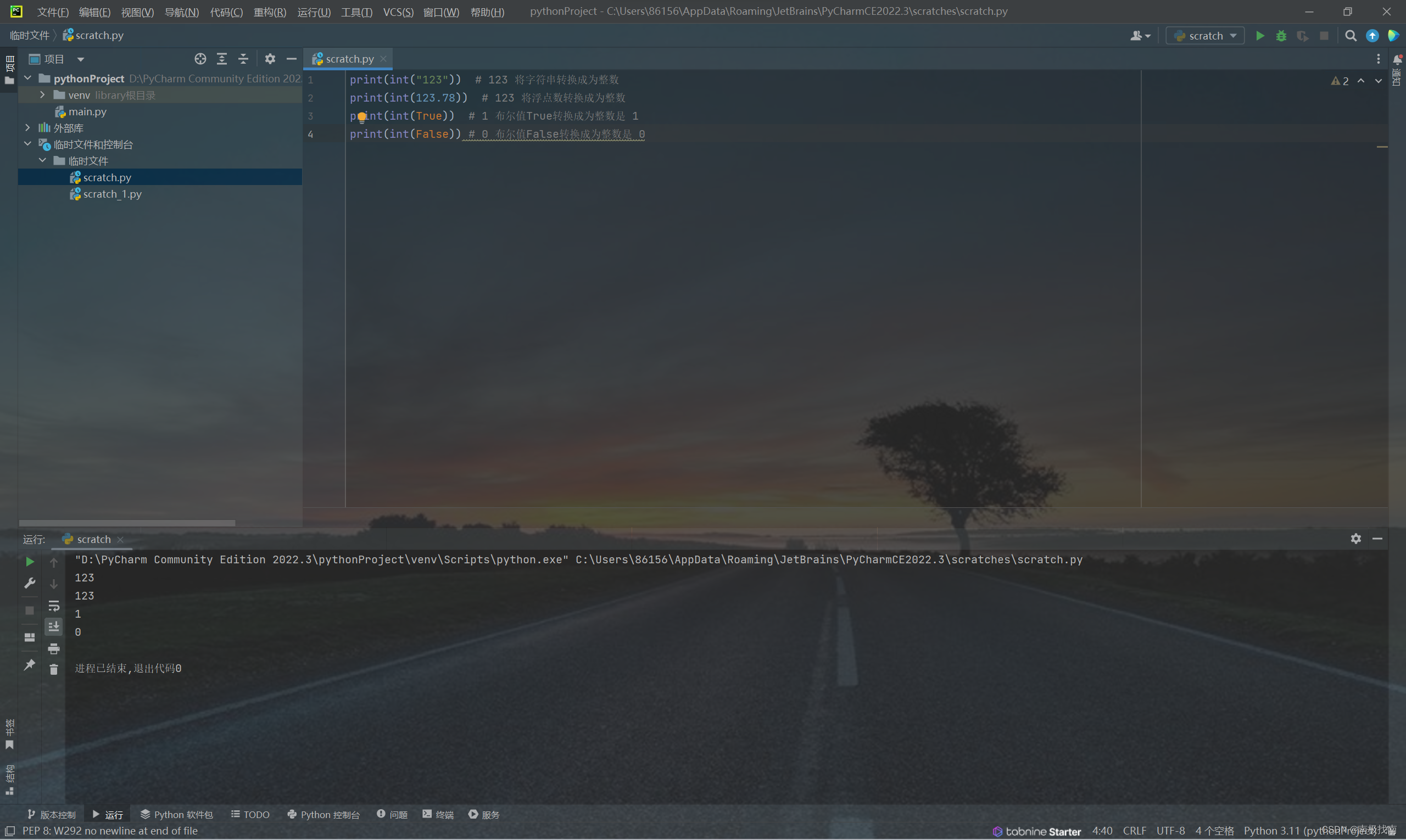Image resolution: width=1406 pixels, height=840 pixels.
Task: Expand the venv folder
Action: pos(42,95)
